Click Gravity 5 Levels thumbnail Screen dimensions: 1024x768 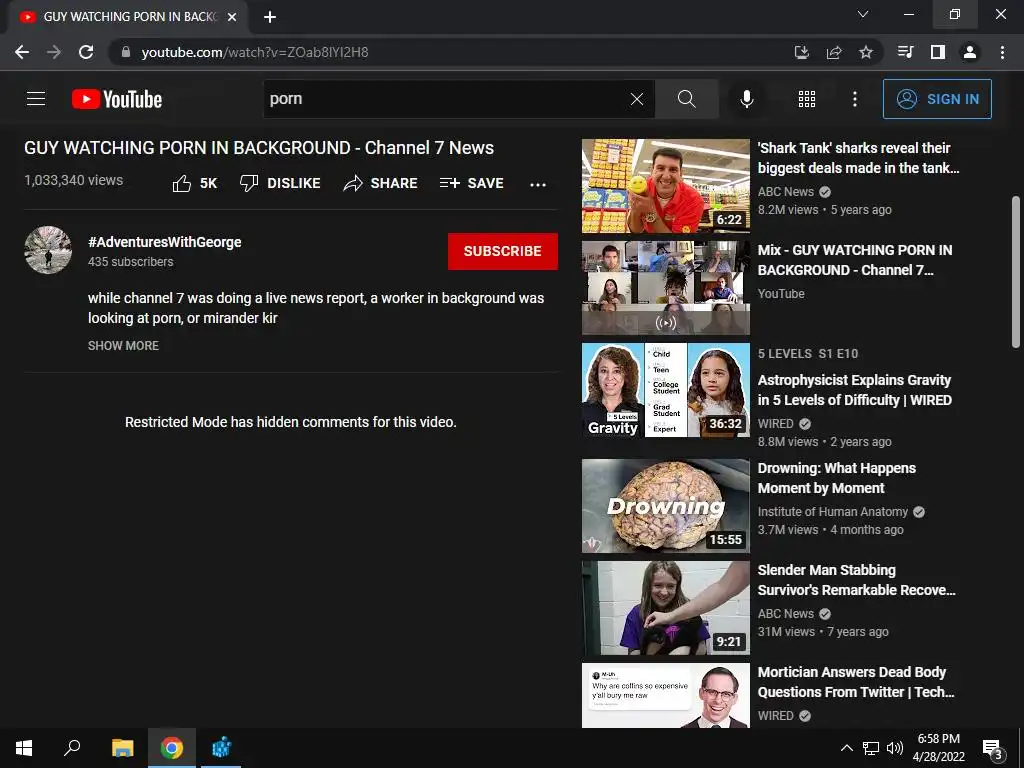[x=665, y=390]
